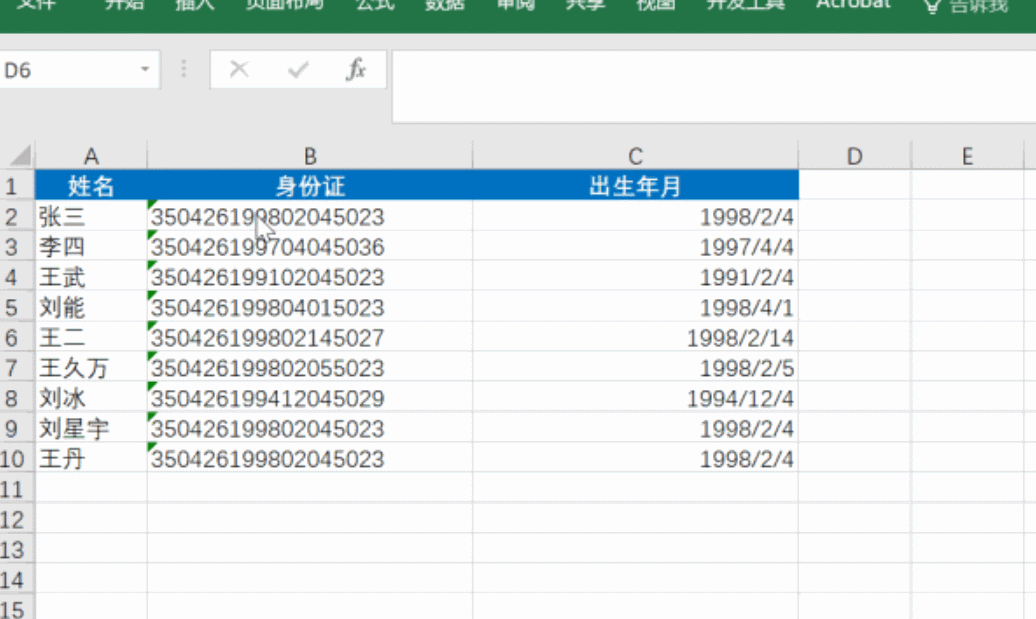This screenshot has height=619, width=1036.
Task: Click the green error indicator on 李四's ID cell
Action: click(151, 235)
